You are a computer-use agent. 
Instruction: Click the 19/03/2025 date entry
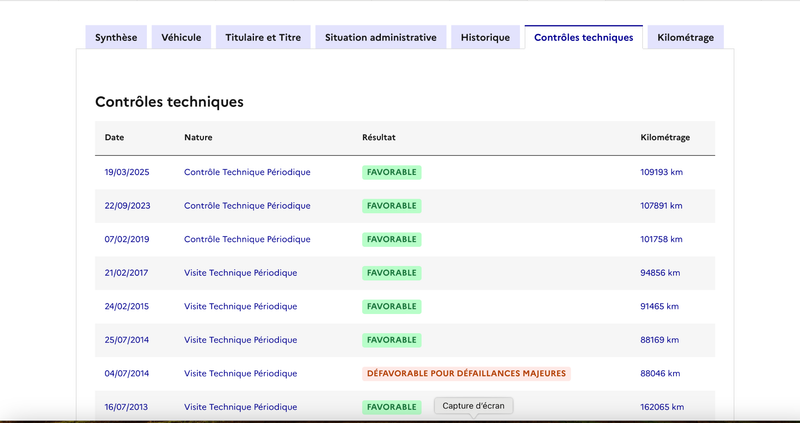(127, 172)
